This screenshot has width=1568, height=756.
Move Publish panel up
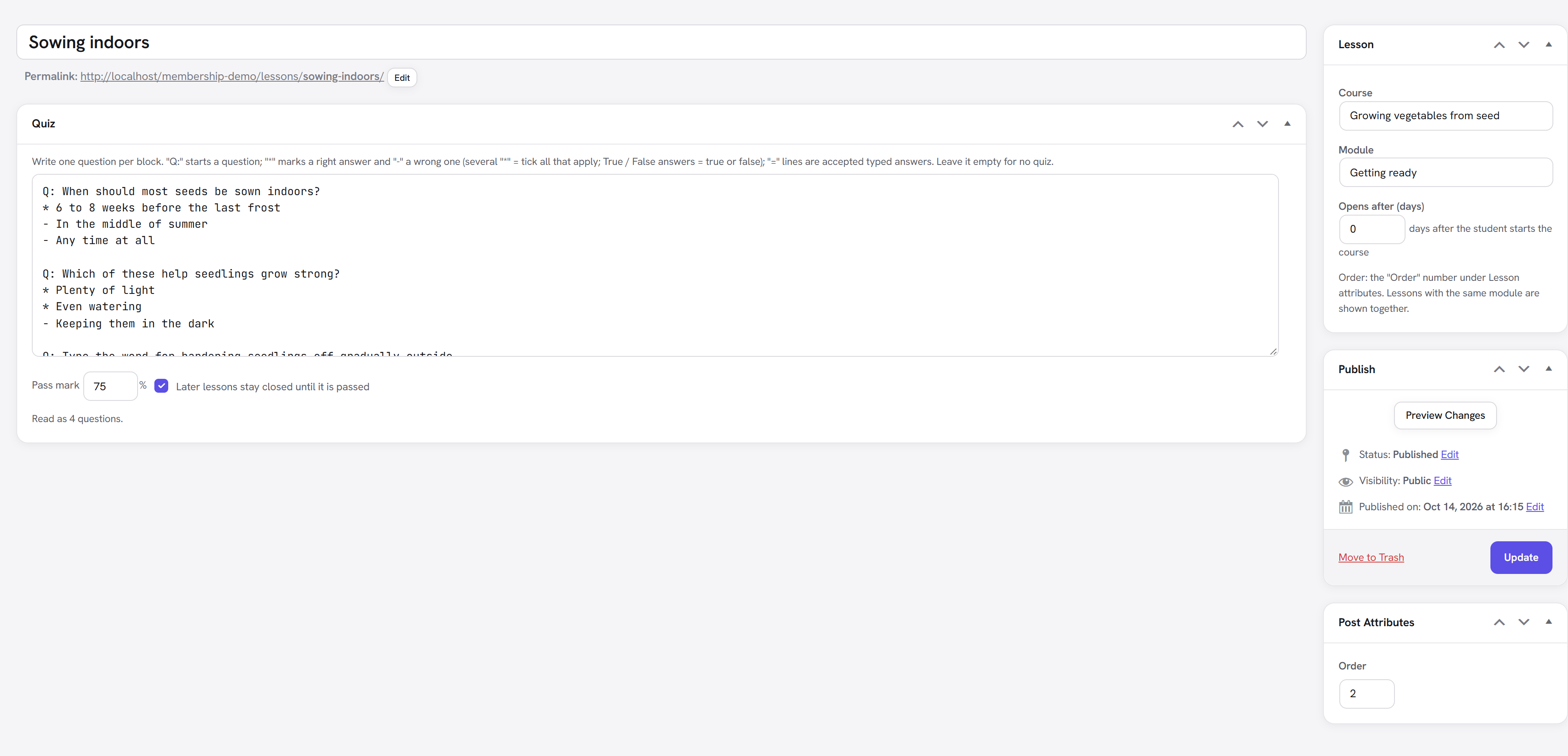coord(1499,369)
